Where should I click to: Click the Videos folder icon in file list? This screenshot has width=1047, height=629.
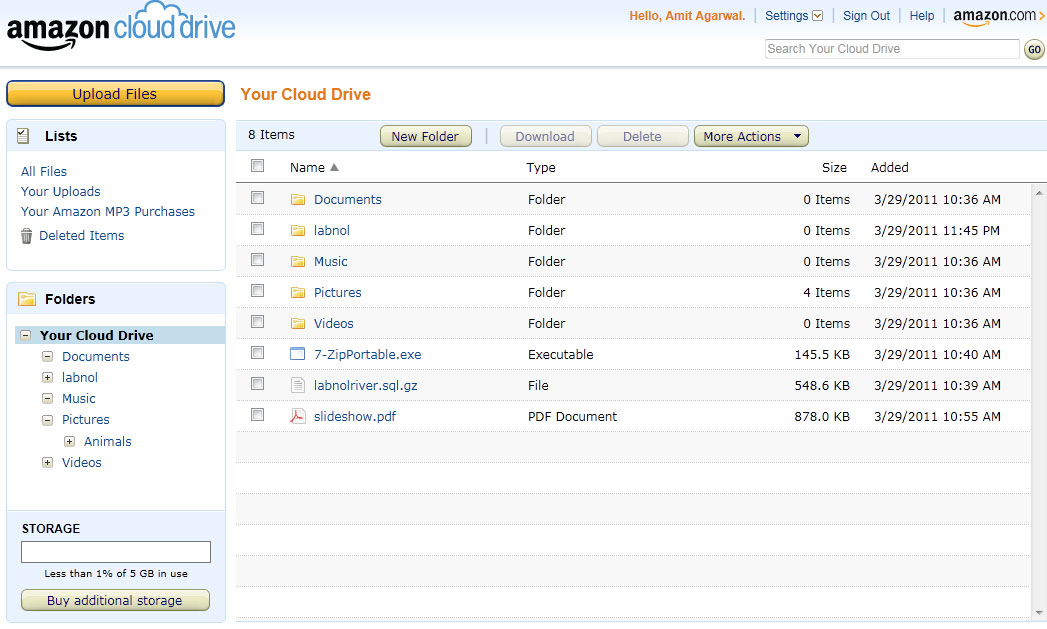click(298, 324)
